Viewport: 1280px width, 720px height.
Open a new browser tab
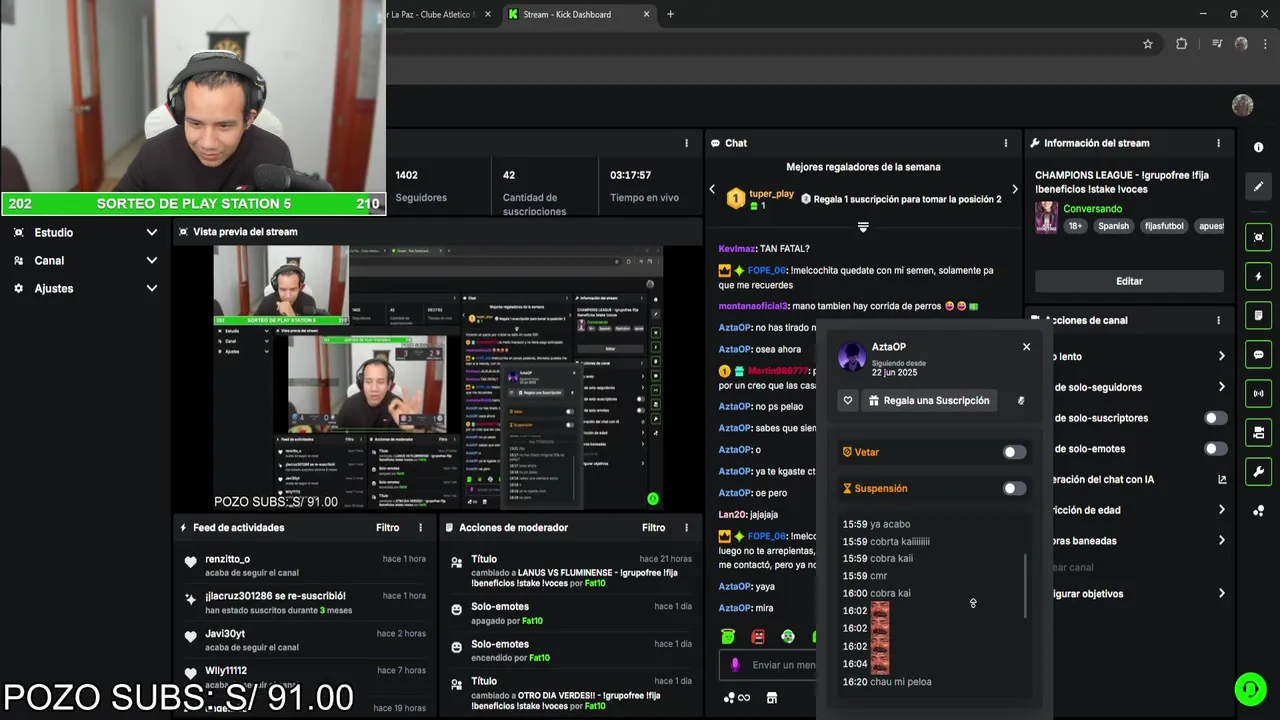[670, 14]
